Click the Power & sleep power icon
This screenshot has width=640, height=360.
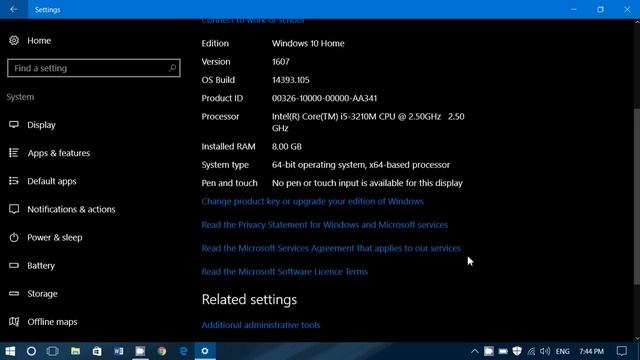pyautogui.click(x=14, y=237)
